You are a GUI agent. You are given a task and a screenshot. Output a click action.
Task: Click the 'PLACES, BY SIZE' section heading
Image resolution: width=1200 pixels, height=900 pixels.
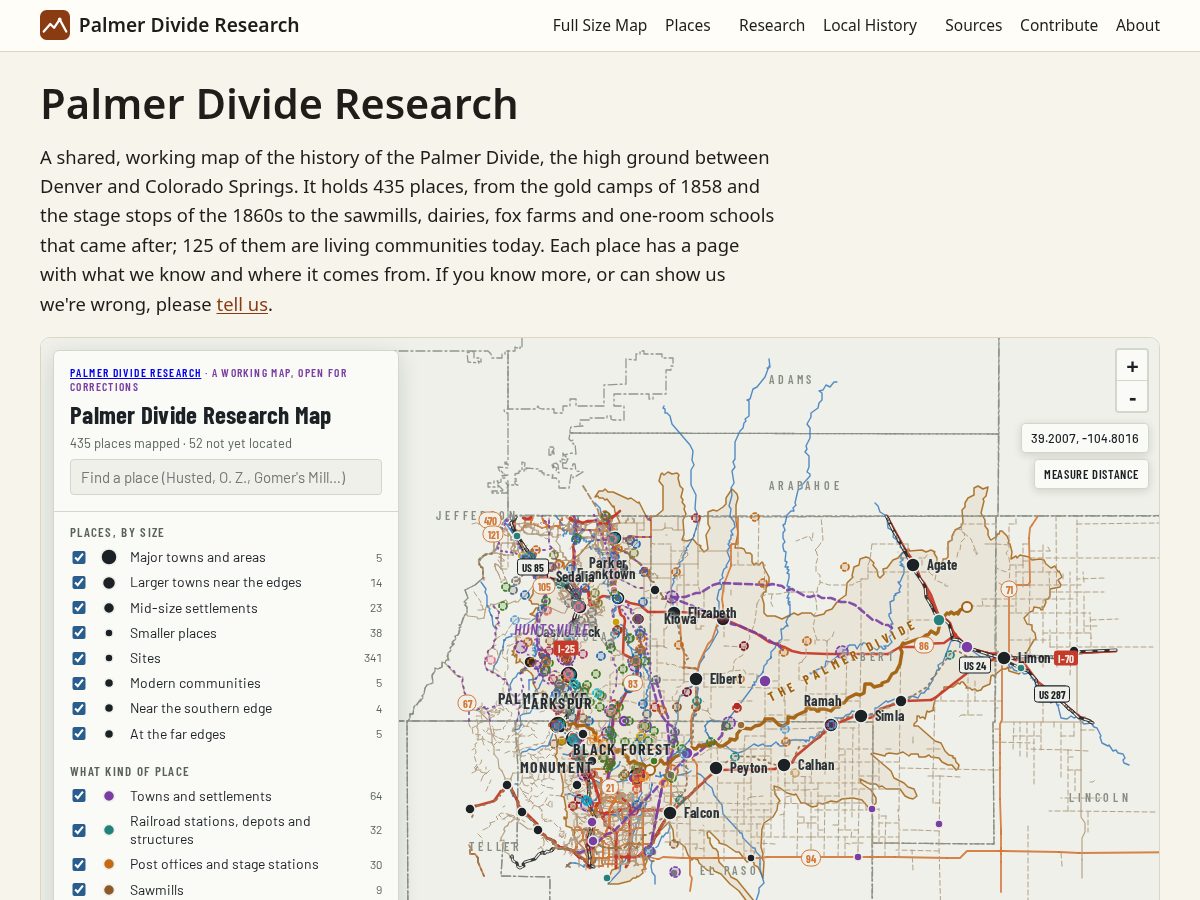pyautogui.click(x=117, y=533)
